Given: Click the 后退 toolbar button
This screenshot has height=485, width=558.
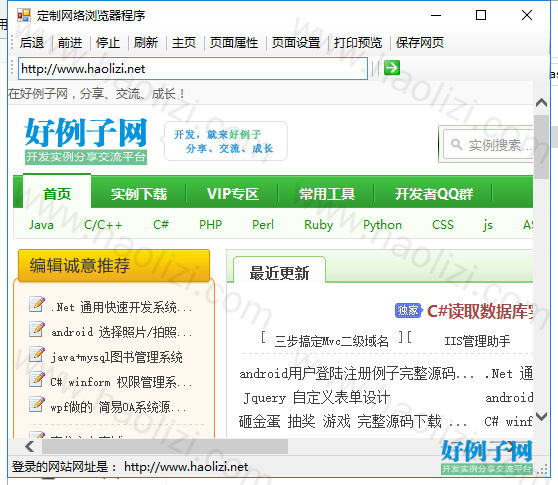Looking at the screenshot, I should click(x=32, y=43).
